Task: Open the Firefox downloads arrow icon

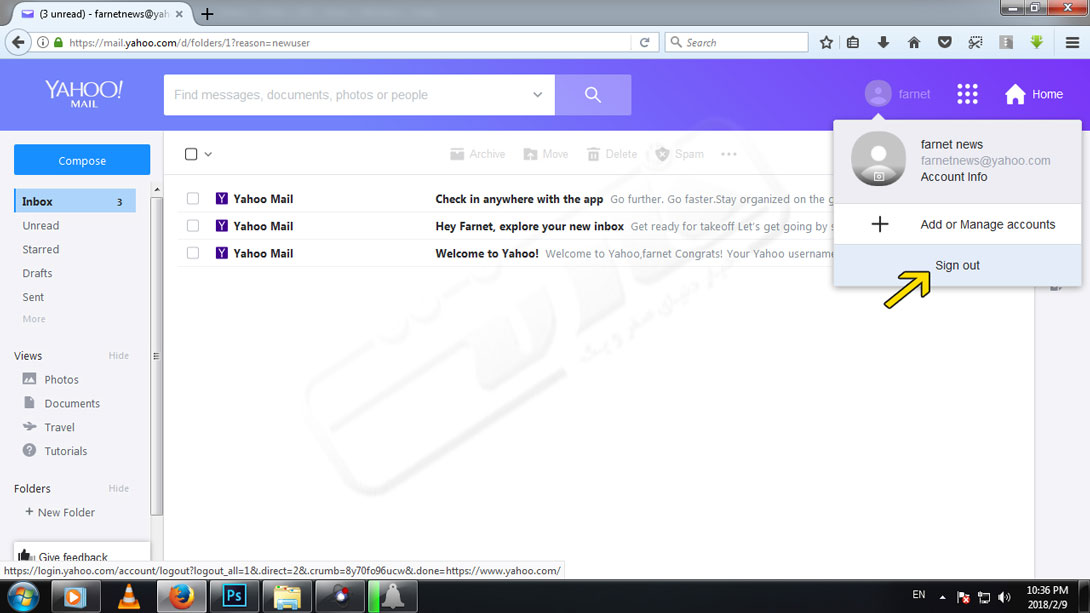Action: [883, 42]
